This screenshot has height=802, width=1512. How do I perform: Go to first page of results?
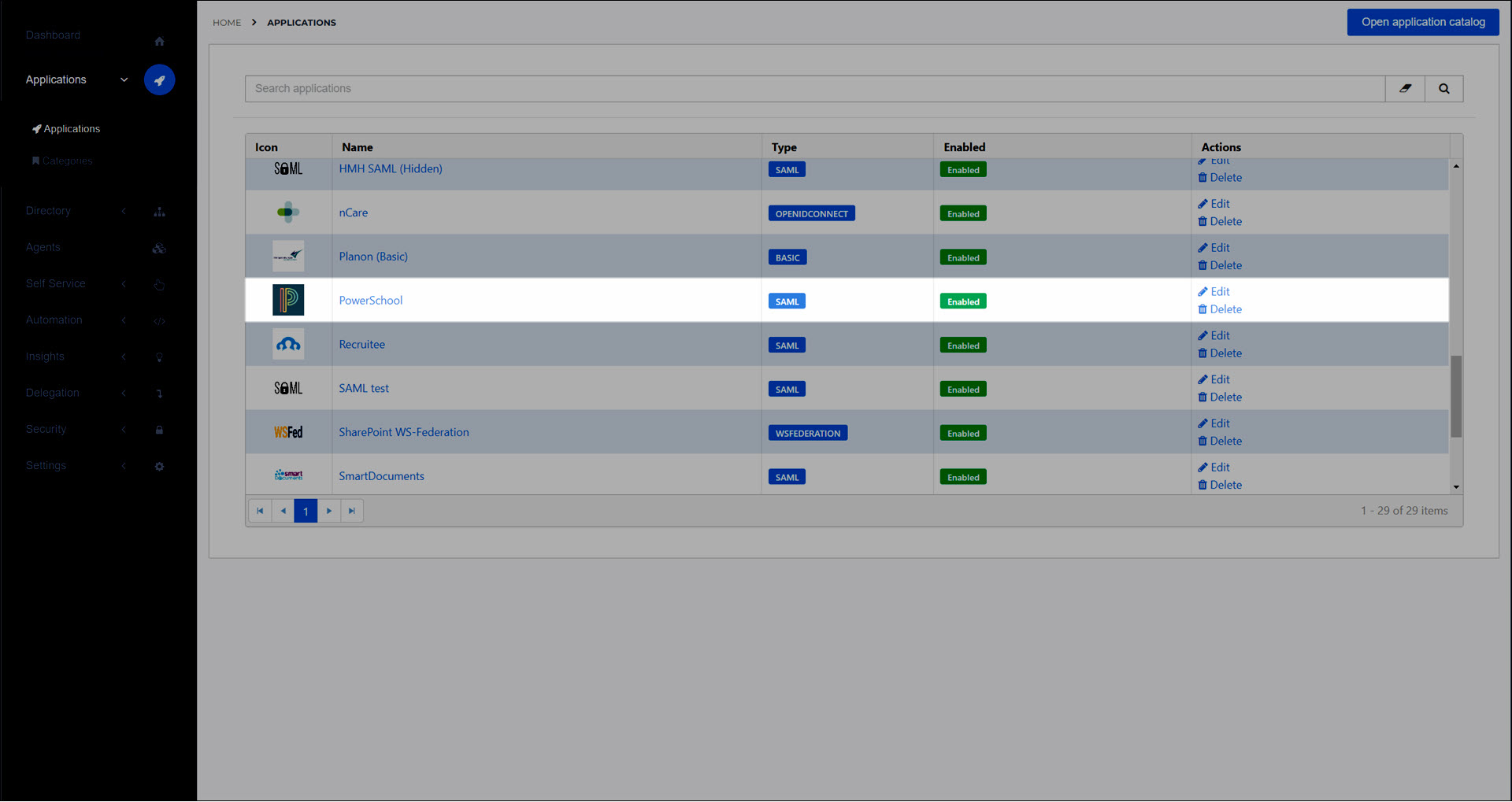(260, 511)
